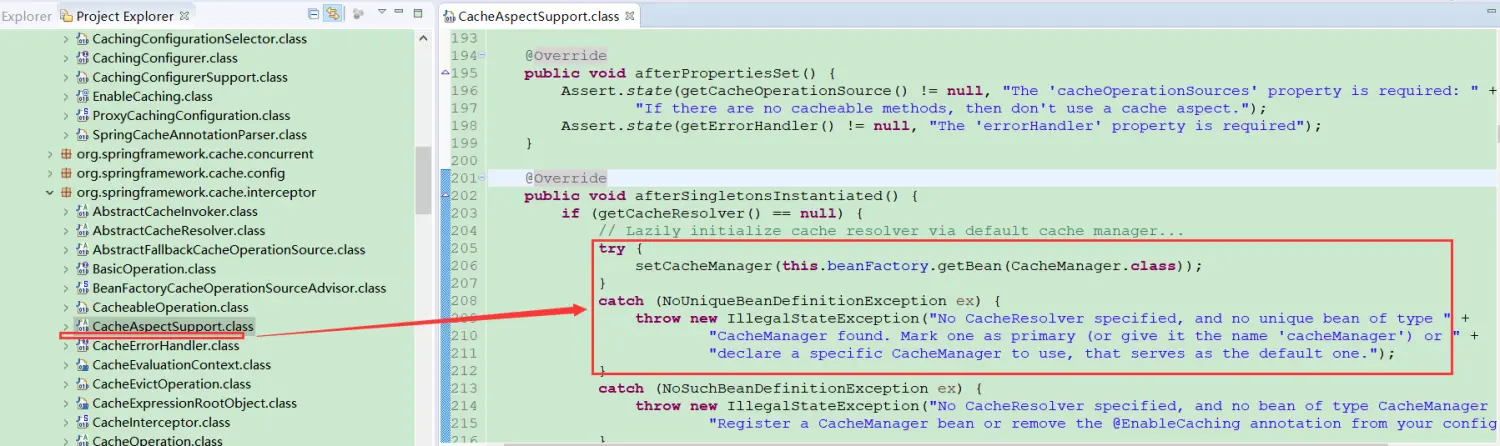This screenshot has height=446, width=1500.
Task: Click the Project Explorer scrollbar up arrow
Action: pos(423,38)
